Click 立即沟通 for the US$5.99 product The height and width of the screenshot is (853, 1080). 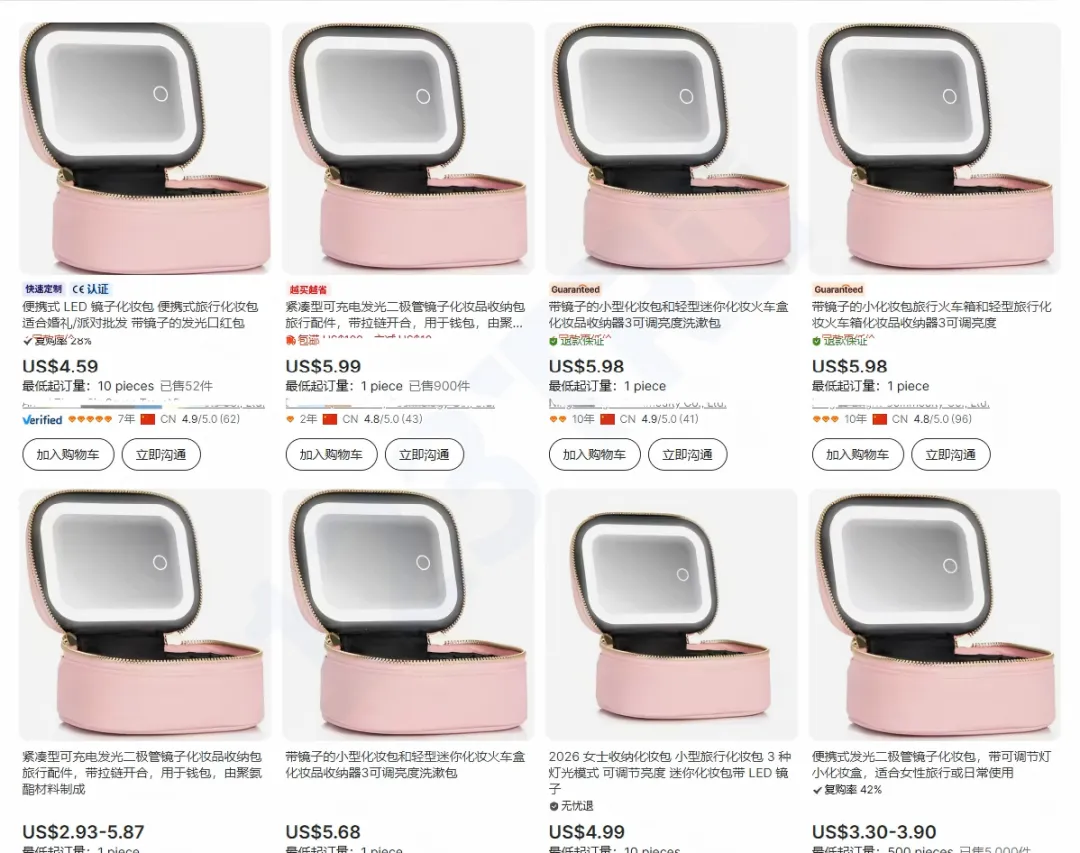pyautogui.click(x=424, y=455)
